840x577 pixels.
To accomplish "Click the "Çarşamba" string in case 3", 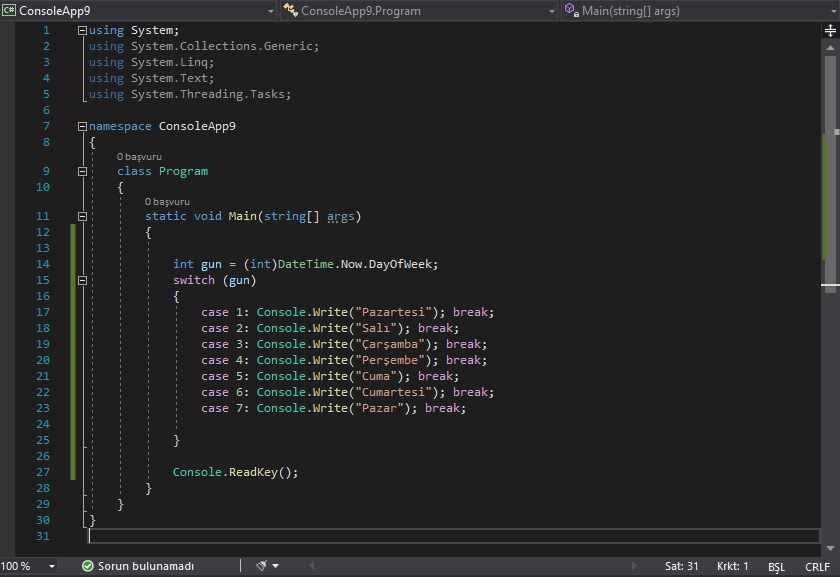I will coord(389,344).
